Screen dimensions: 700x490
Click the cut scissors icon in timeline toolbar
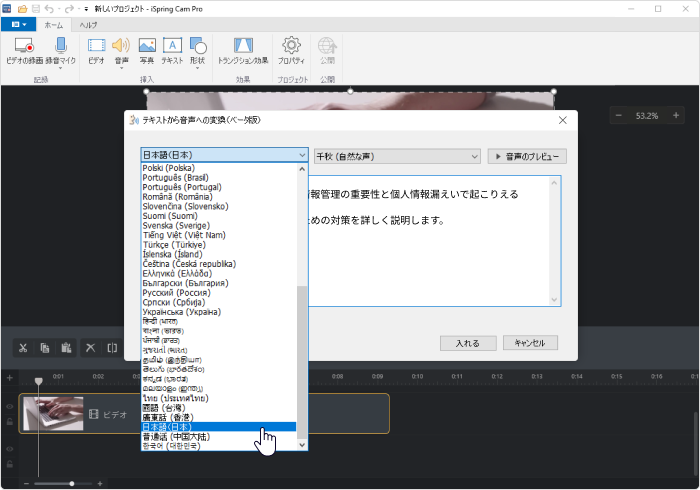pos(23,348)
